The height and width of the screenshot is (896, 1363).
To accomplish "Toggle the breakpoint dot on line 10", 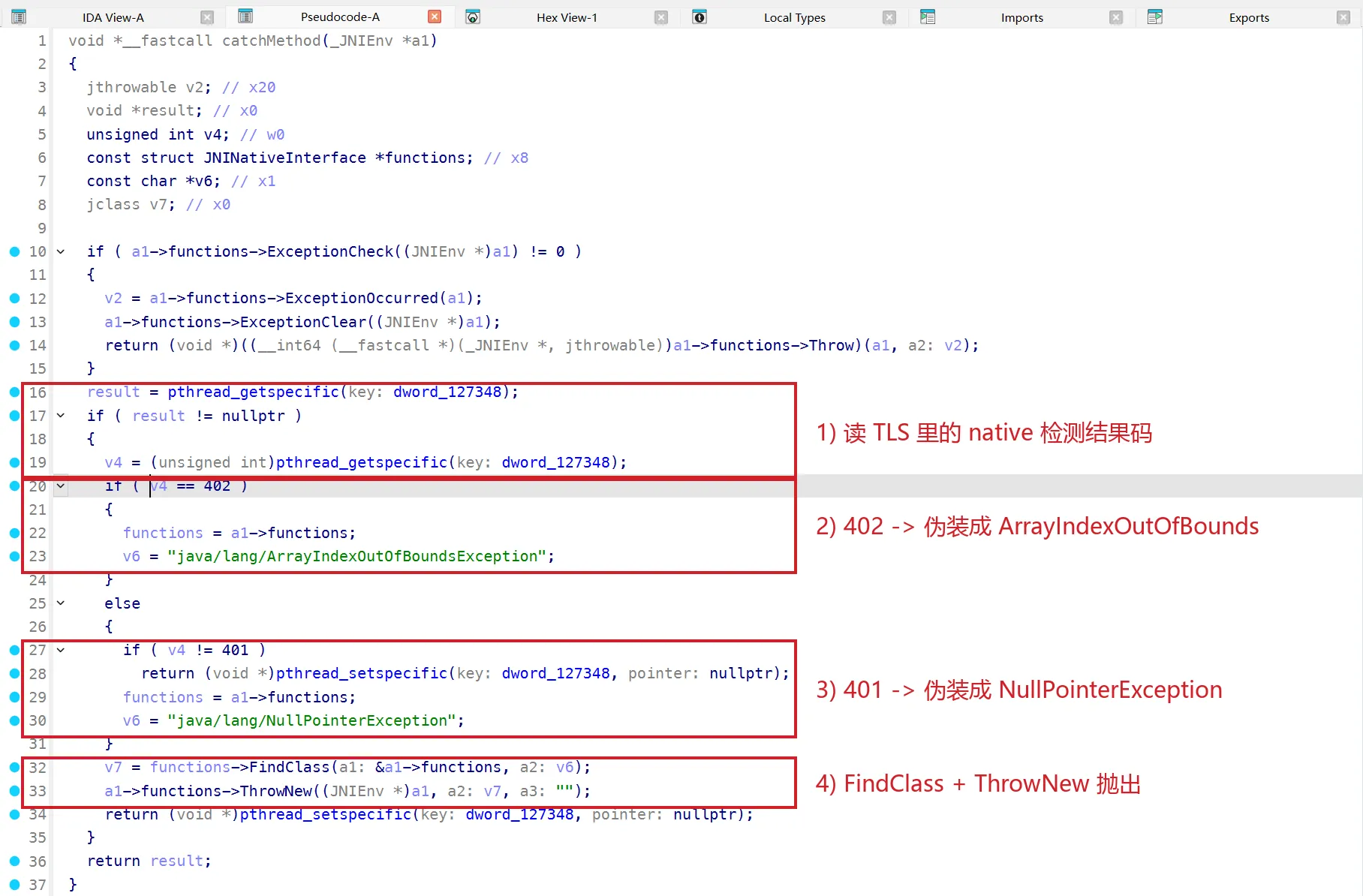I will pos(14,251).
